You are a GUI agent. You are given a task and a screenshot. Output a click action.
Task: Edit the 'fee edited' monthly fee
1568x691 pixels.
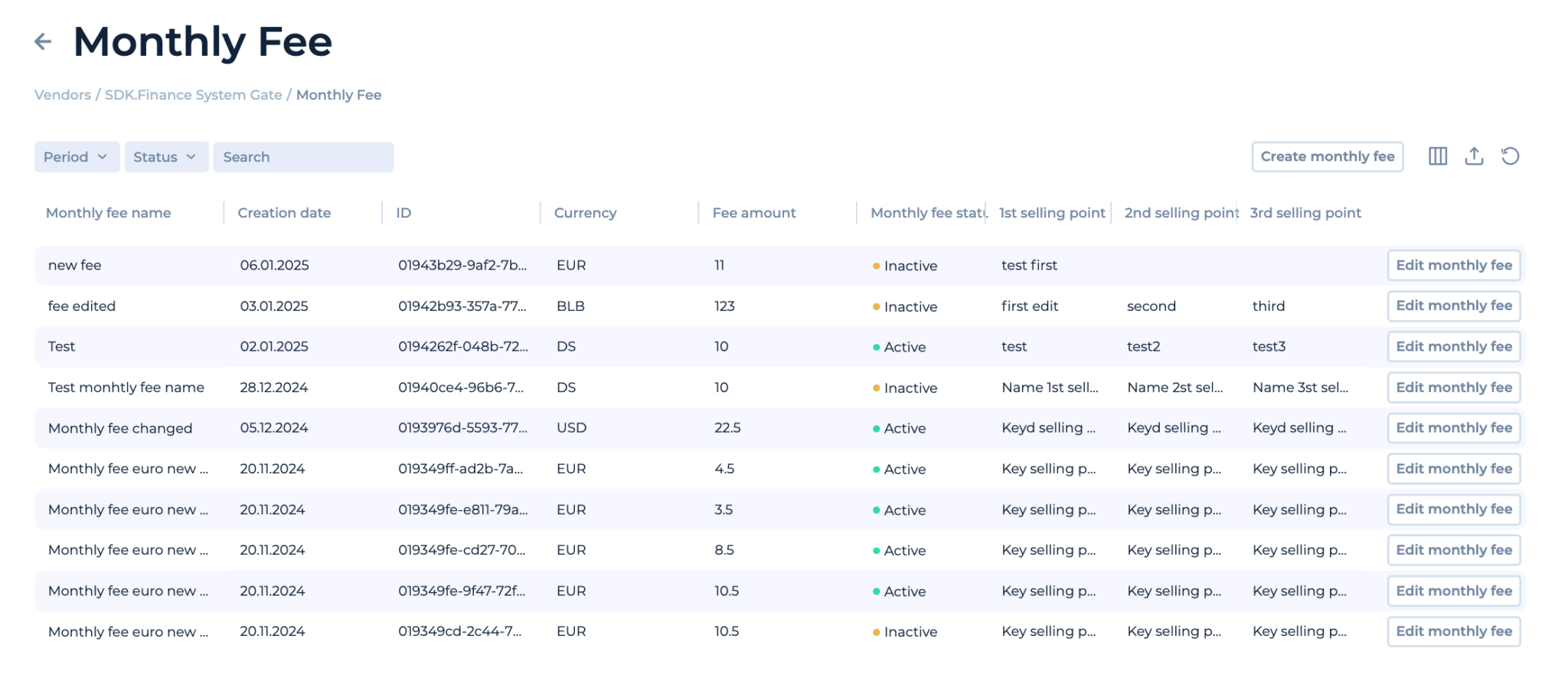tap(1453, 306)
